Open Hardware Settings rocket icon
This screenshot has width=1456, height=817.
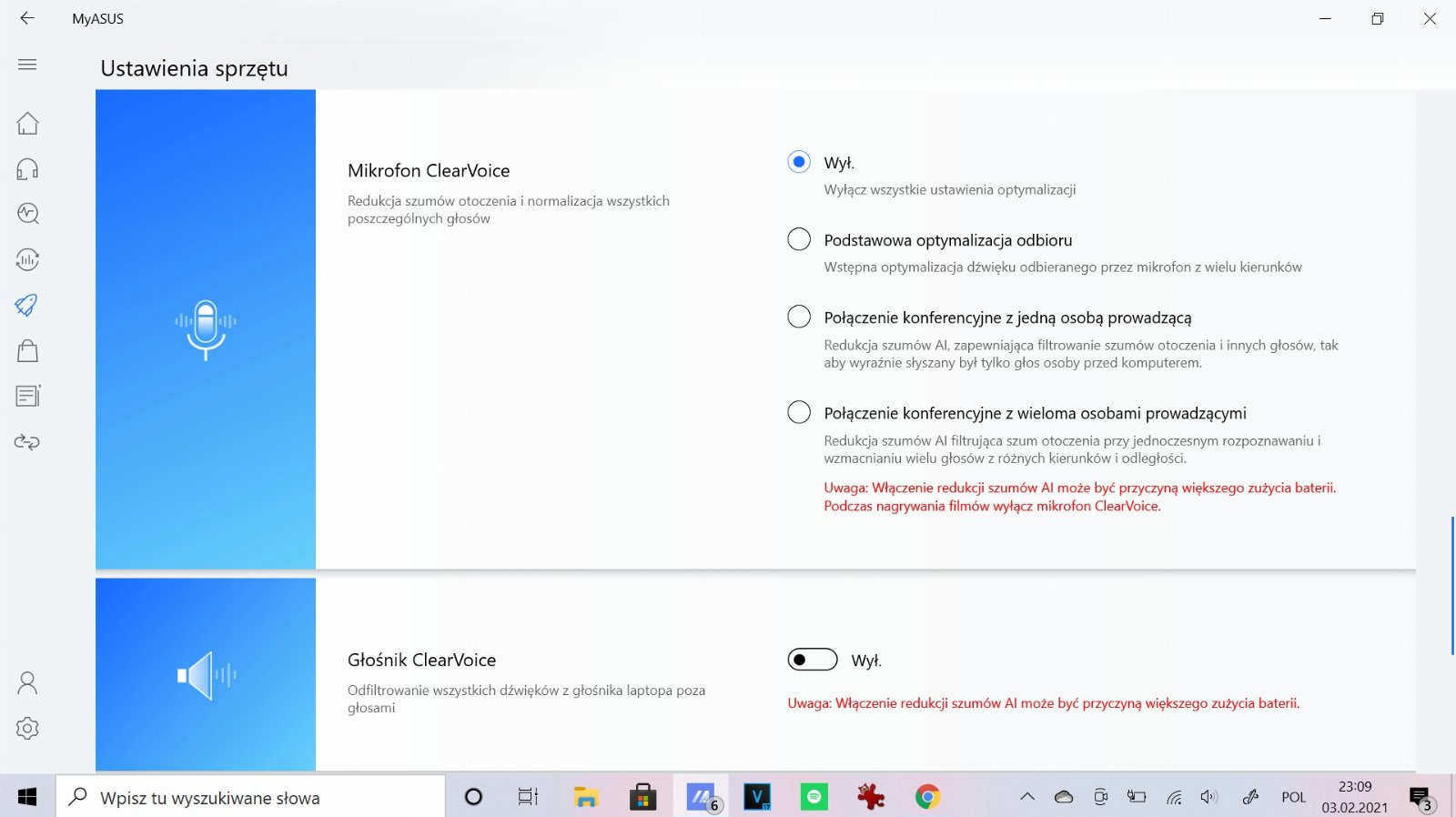pos(27,305)
